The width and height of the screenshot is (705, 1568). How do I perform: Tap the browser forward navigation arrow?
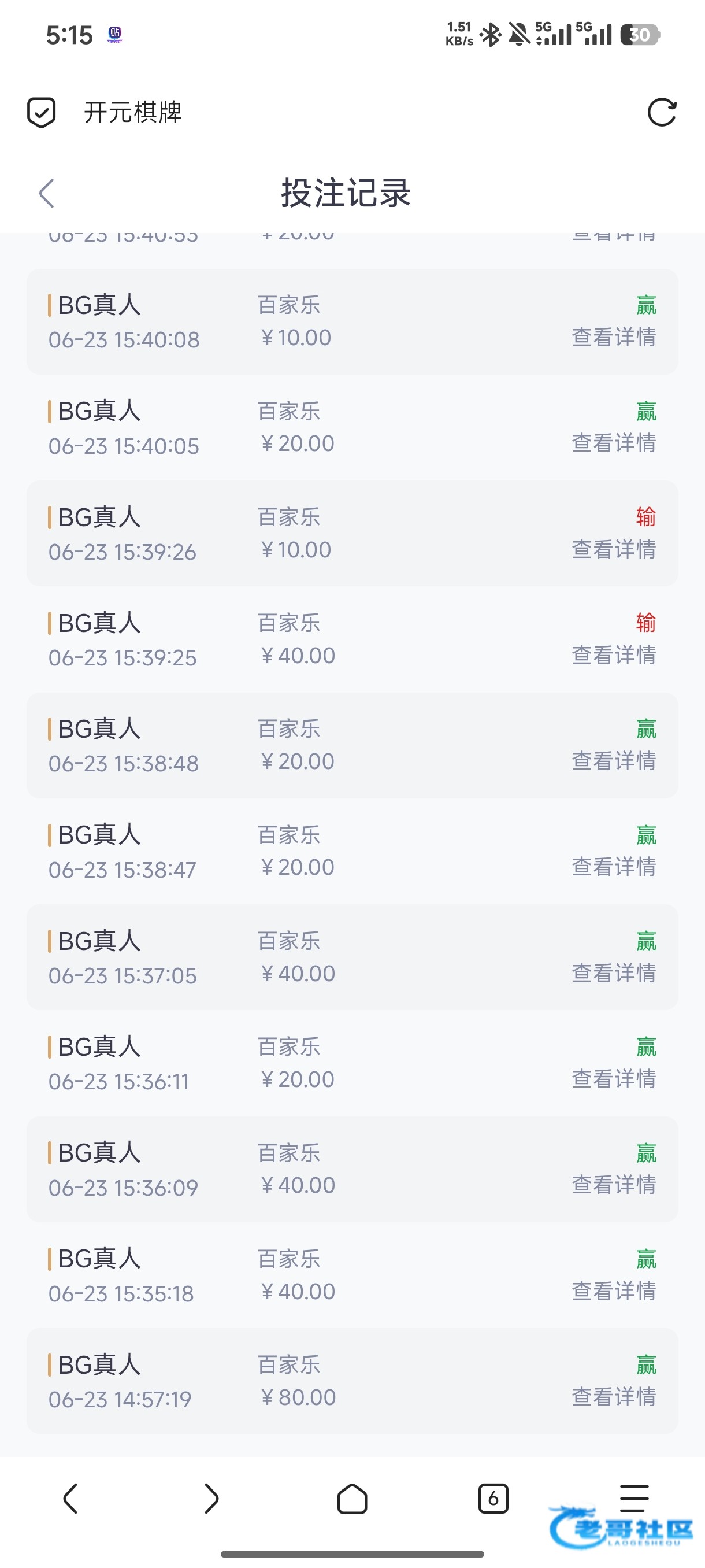(211, 1499)
